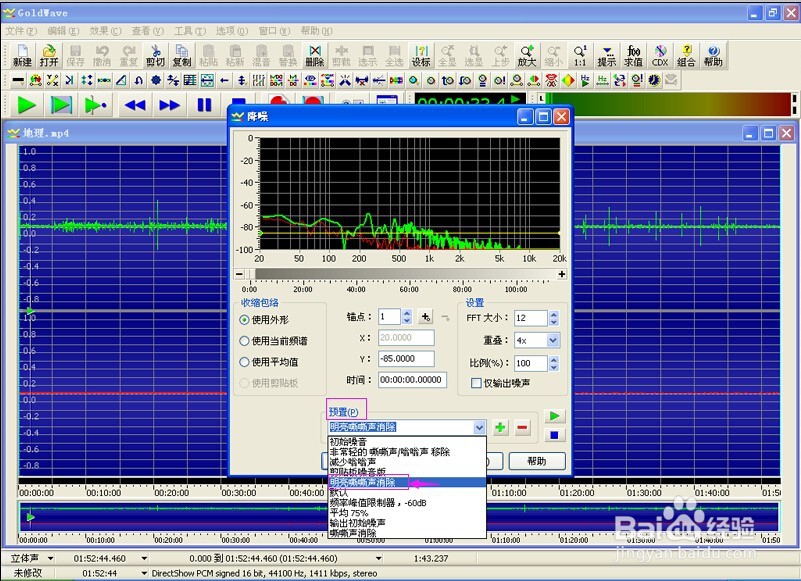
Task: Click the yellow envelope anchor at graph's left edge
Action: click(x=261, y=233)
